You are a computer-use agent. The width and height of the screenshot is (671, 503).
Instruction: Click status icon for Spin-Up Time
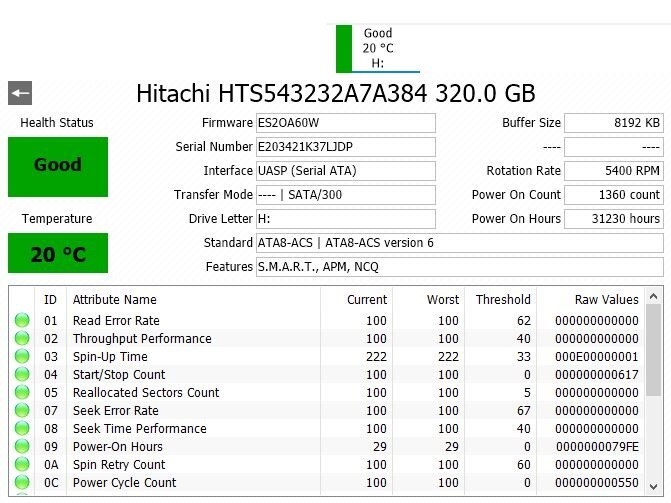pos(22,356)
